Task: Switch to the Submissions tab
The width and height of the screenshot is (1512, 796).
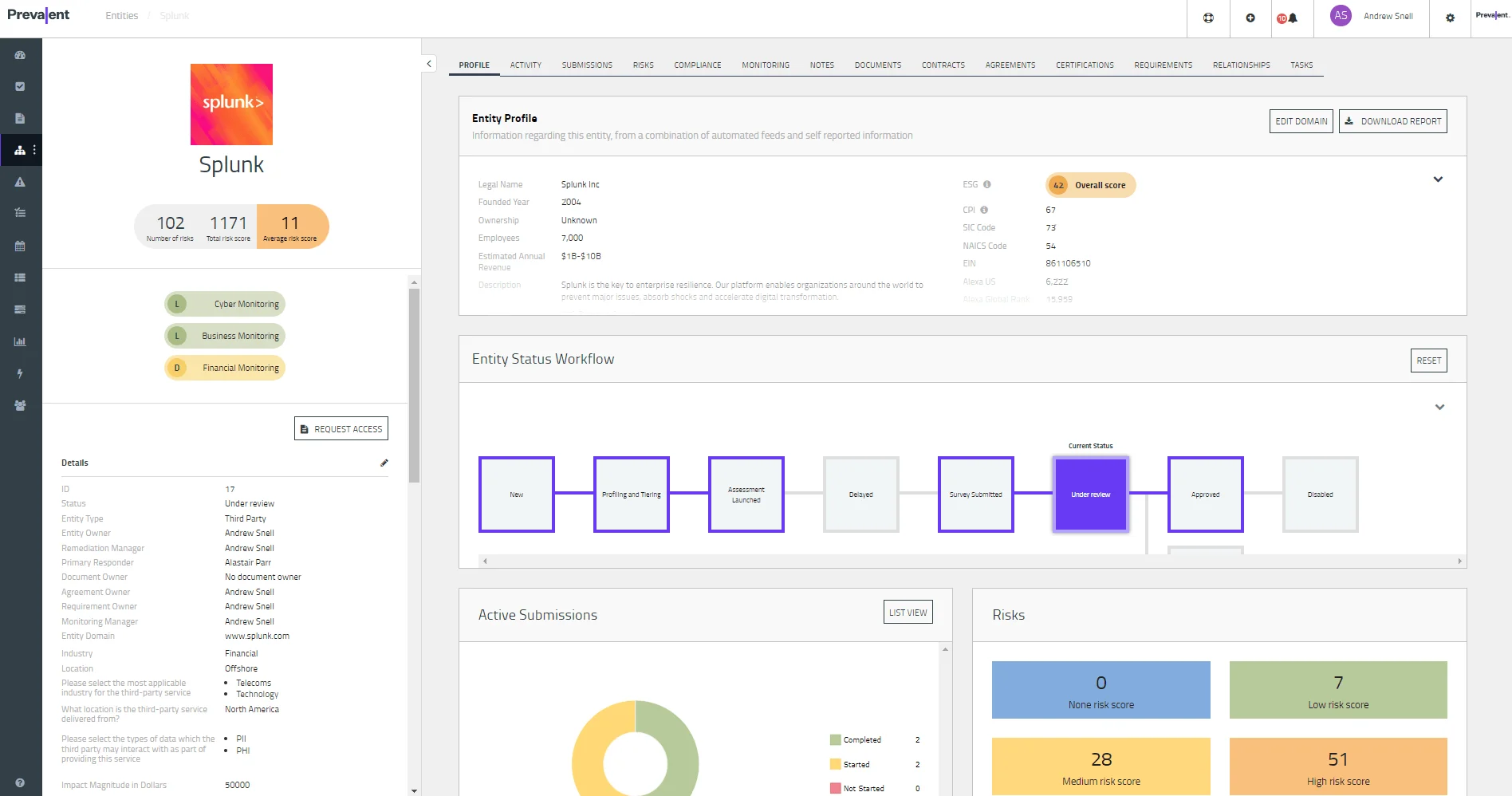Action: (x=587, y=65)
